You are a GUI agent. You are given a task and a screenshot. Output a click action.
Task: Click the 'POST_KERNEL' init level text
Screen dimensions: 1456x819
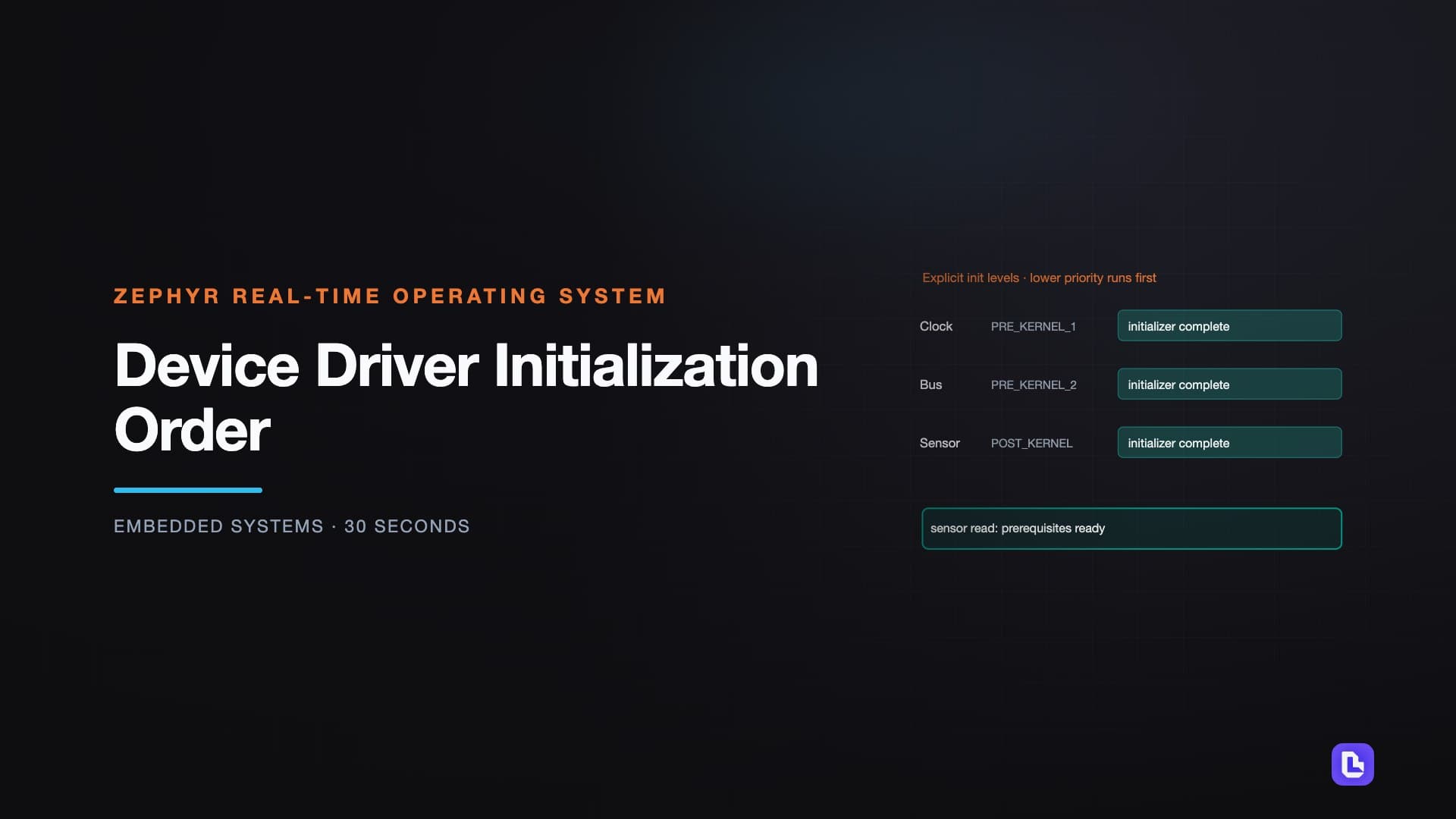[x=1031, y=443]
